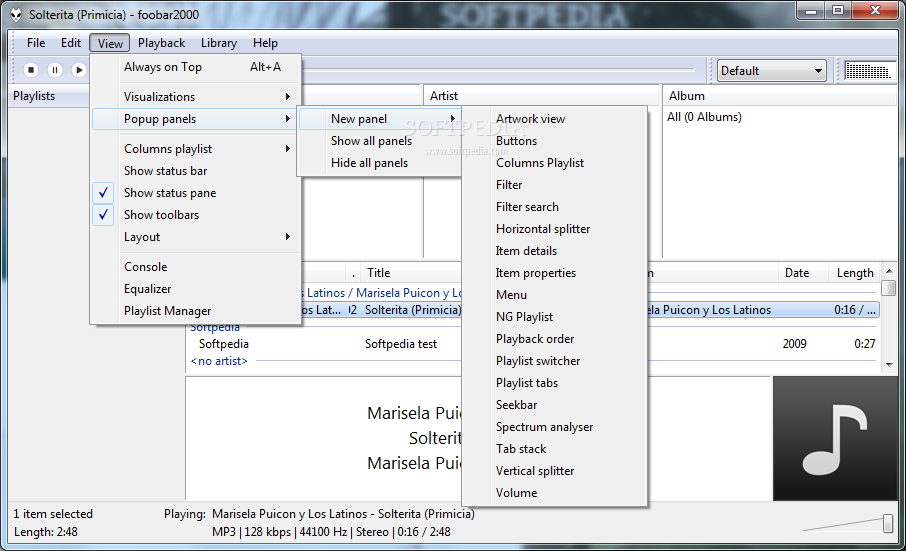Add a Tab stack panel
This screenshot has height=551, width=906.
click(x=555, y=449)
